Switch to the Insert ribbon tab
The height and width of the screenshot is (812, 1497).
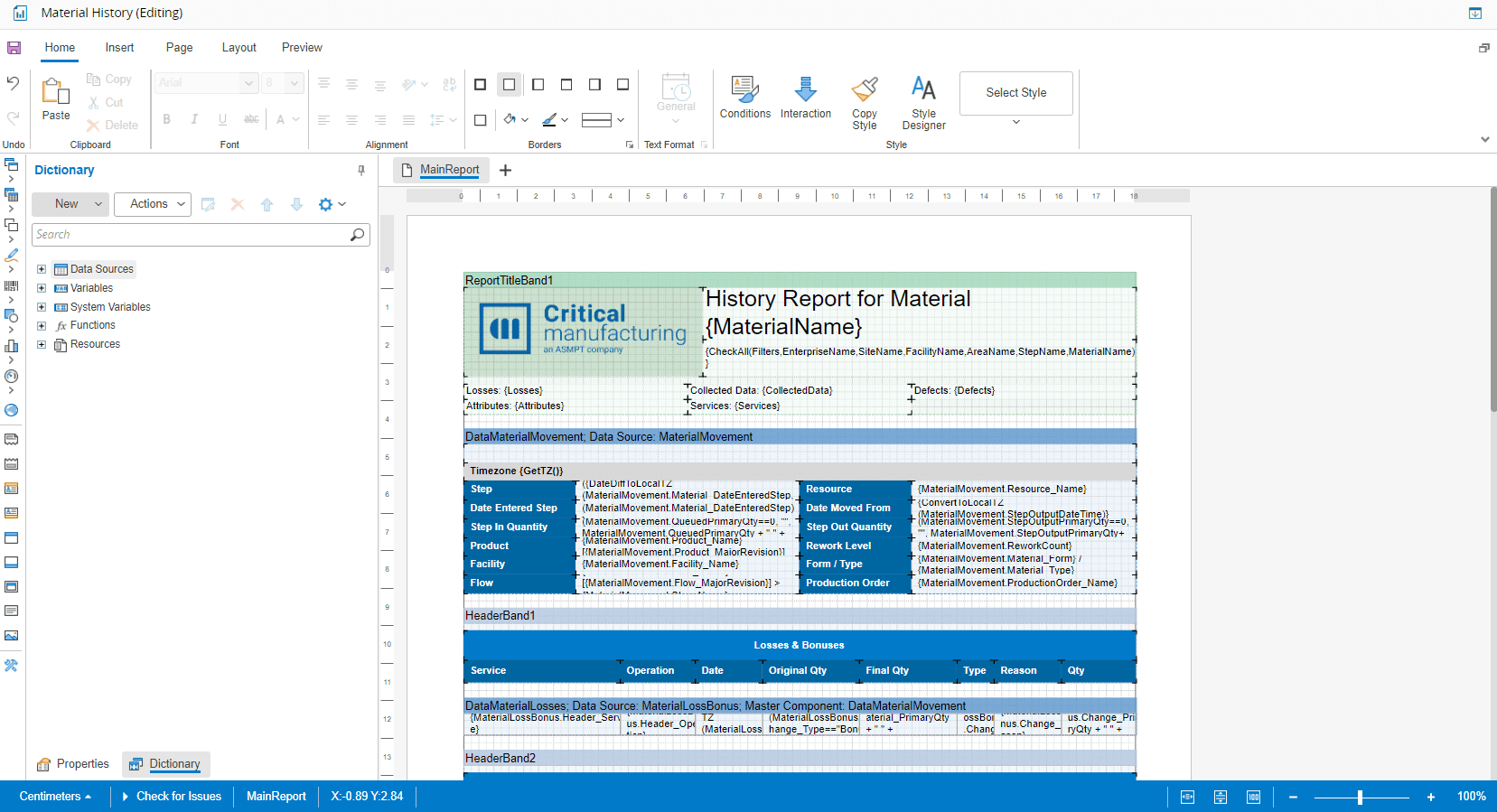click(x=119, y=48)
